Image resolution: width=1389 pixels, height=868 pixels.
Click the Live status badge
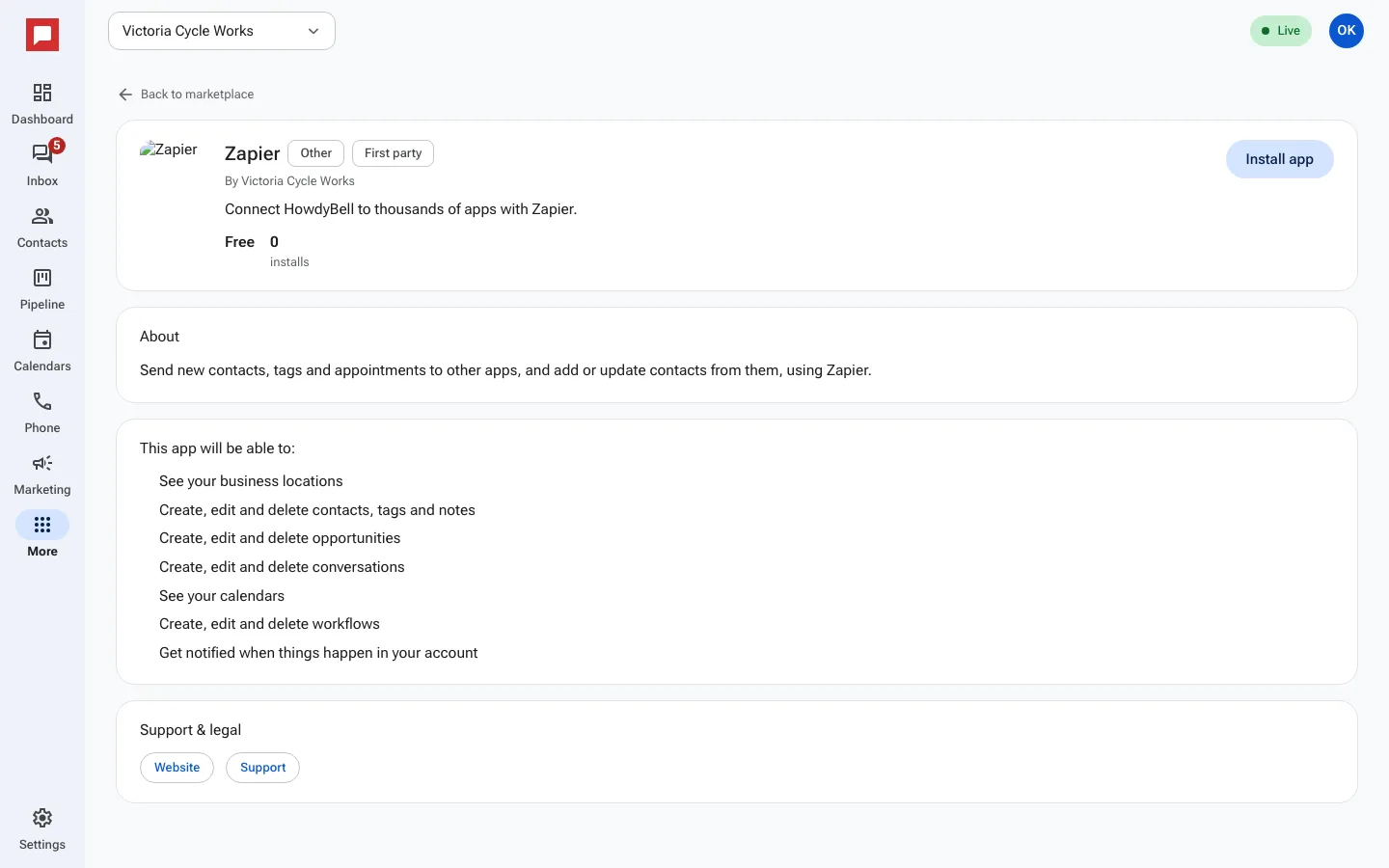[x=1281, y=31]
